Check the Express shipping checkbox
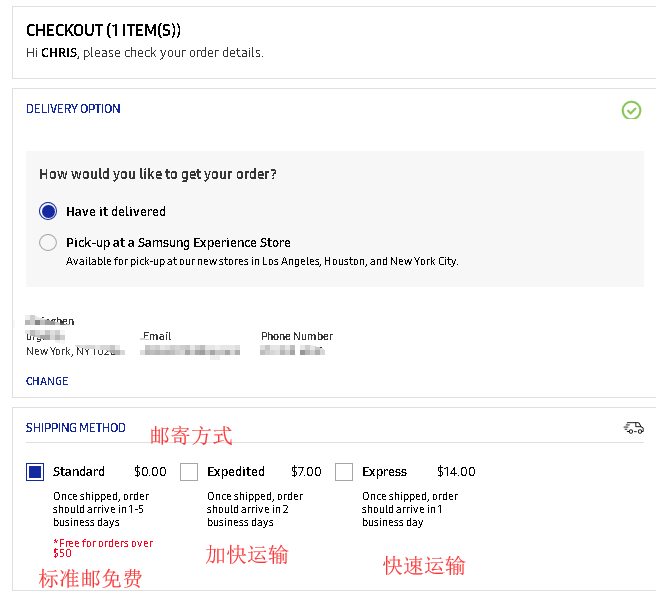656x596 pixels. pos(344,472)
